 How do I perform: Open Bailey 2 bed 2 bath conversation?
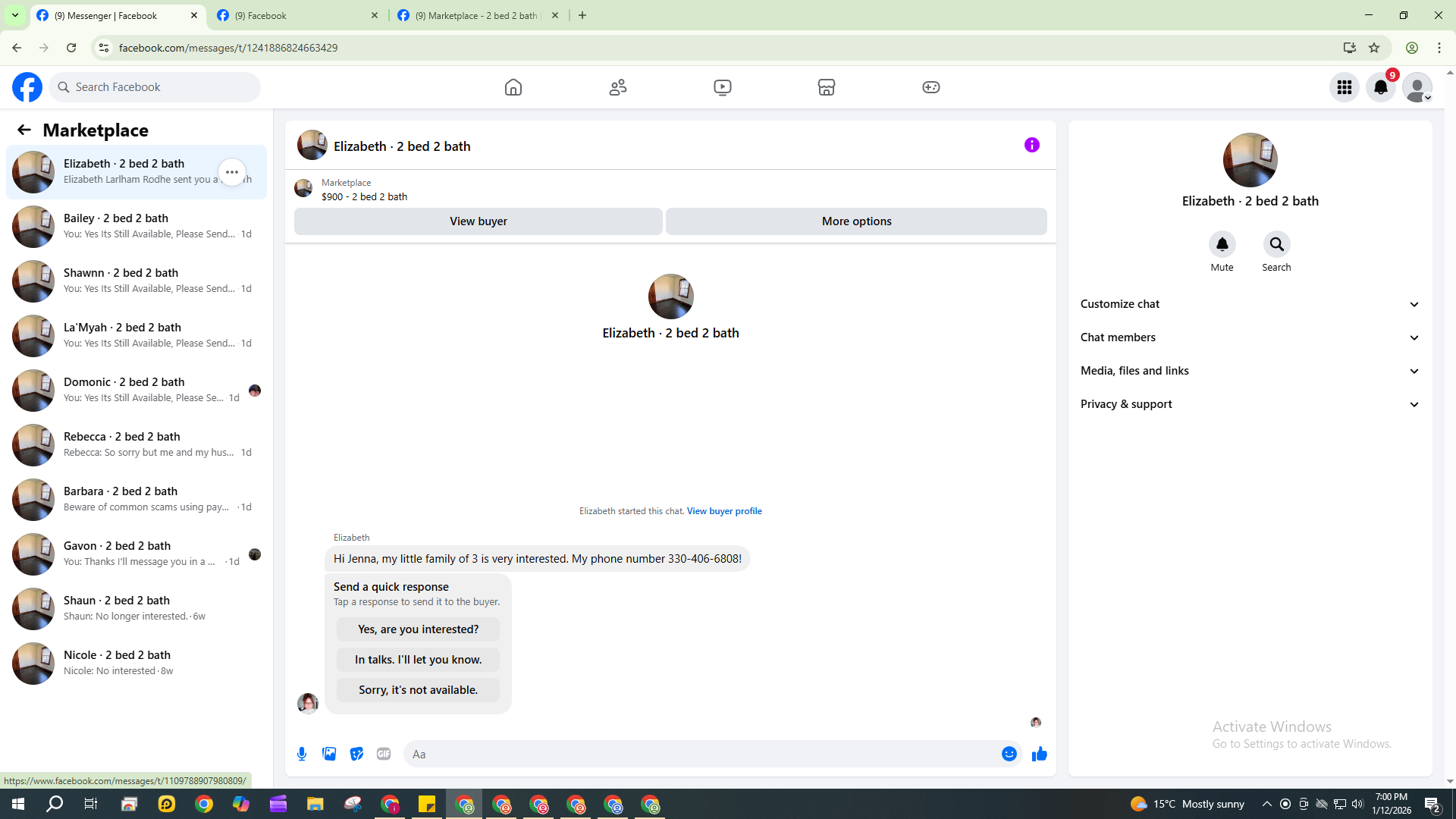click(136, 226)
